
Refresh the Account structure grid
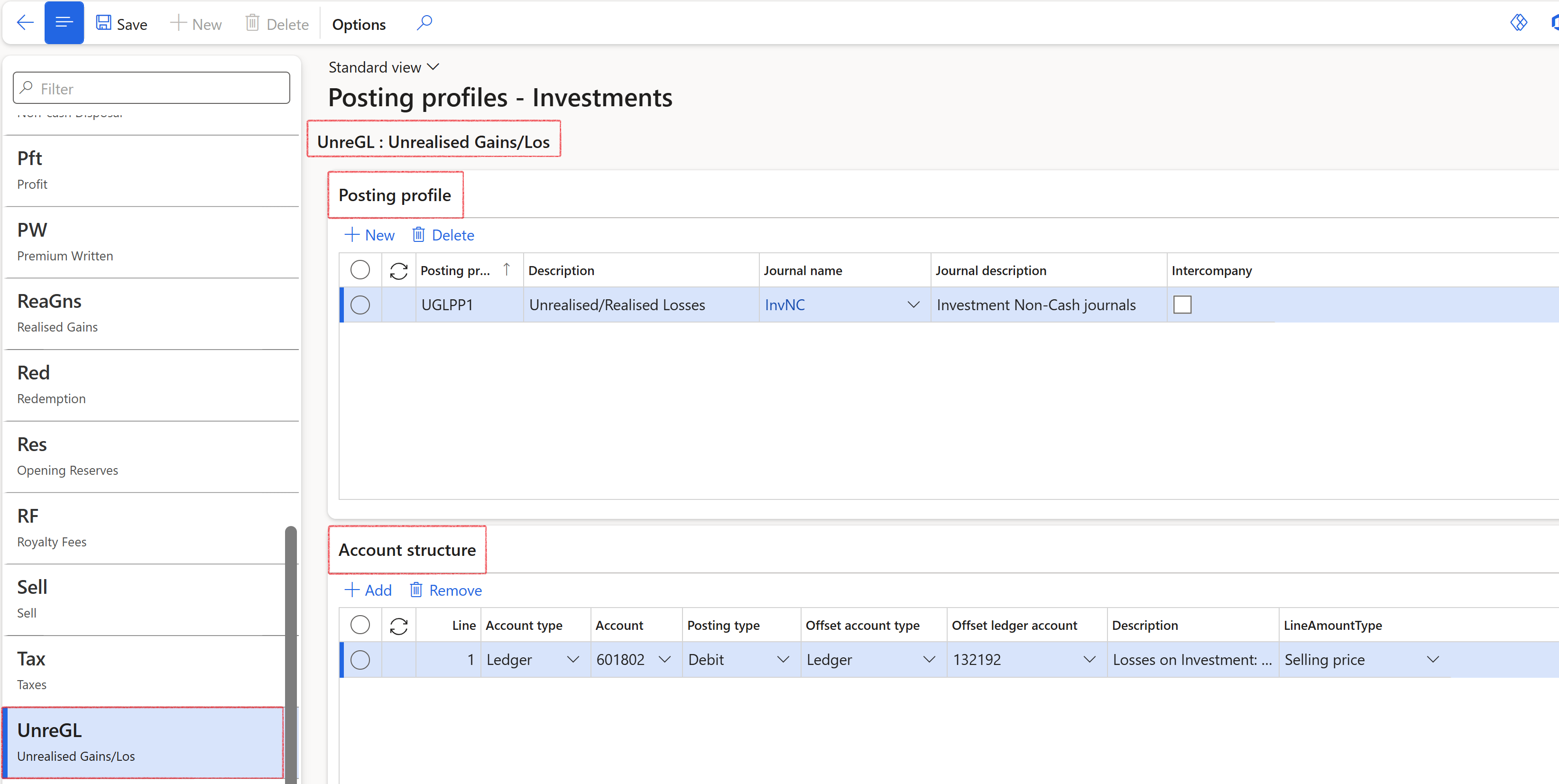pyautogui.click(x=399, y=626)
